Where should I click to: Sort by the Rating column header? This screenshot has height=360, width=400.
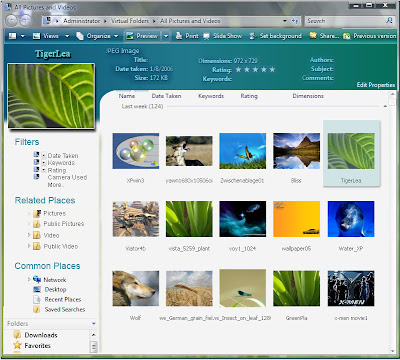coord(249,96)
